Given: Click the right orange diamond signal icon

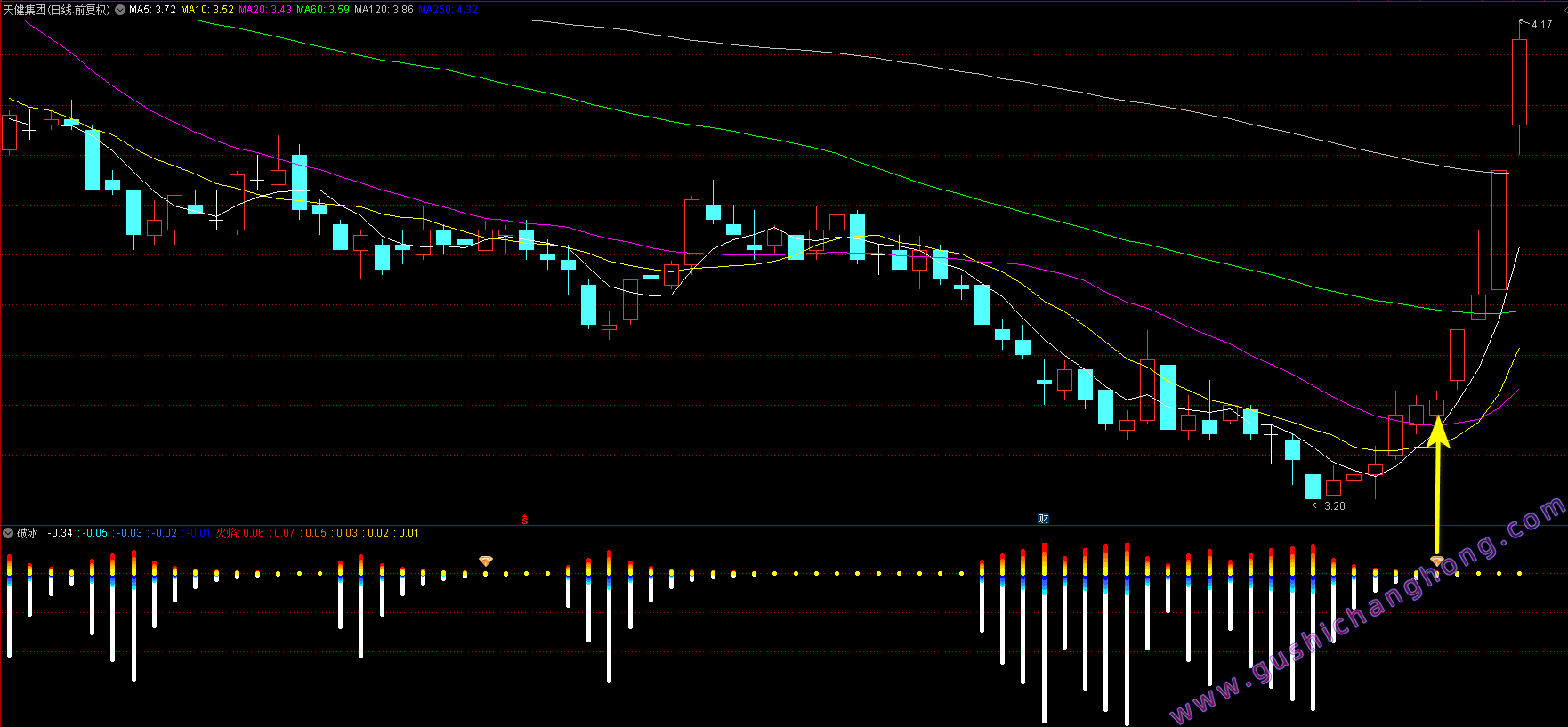Looking at the screenshot, I should click(1437, 561).
